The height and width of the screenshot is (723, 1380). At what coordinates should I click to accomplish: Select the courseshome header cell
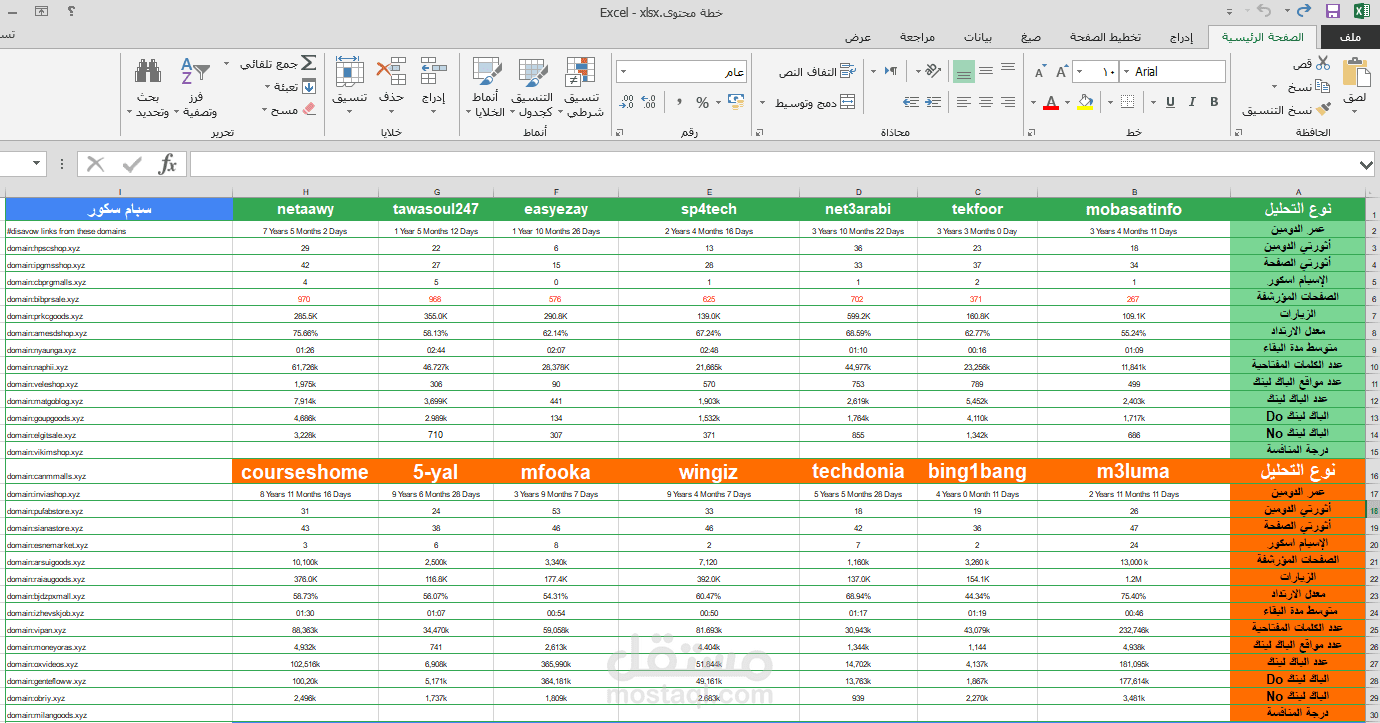point(305,471)
